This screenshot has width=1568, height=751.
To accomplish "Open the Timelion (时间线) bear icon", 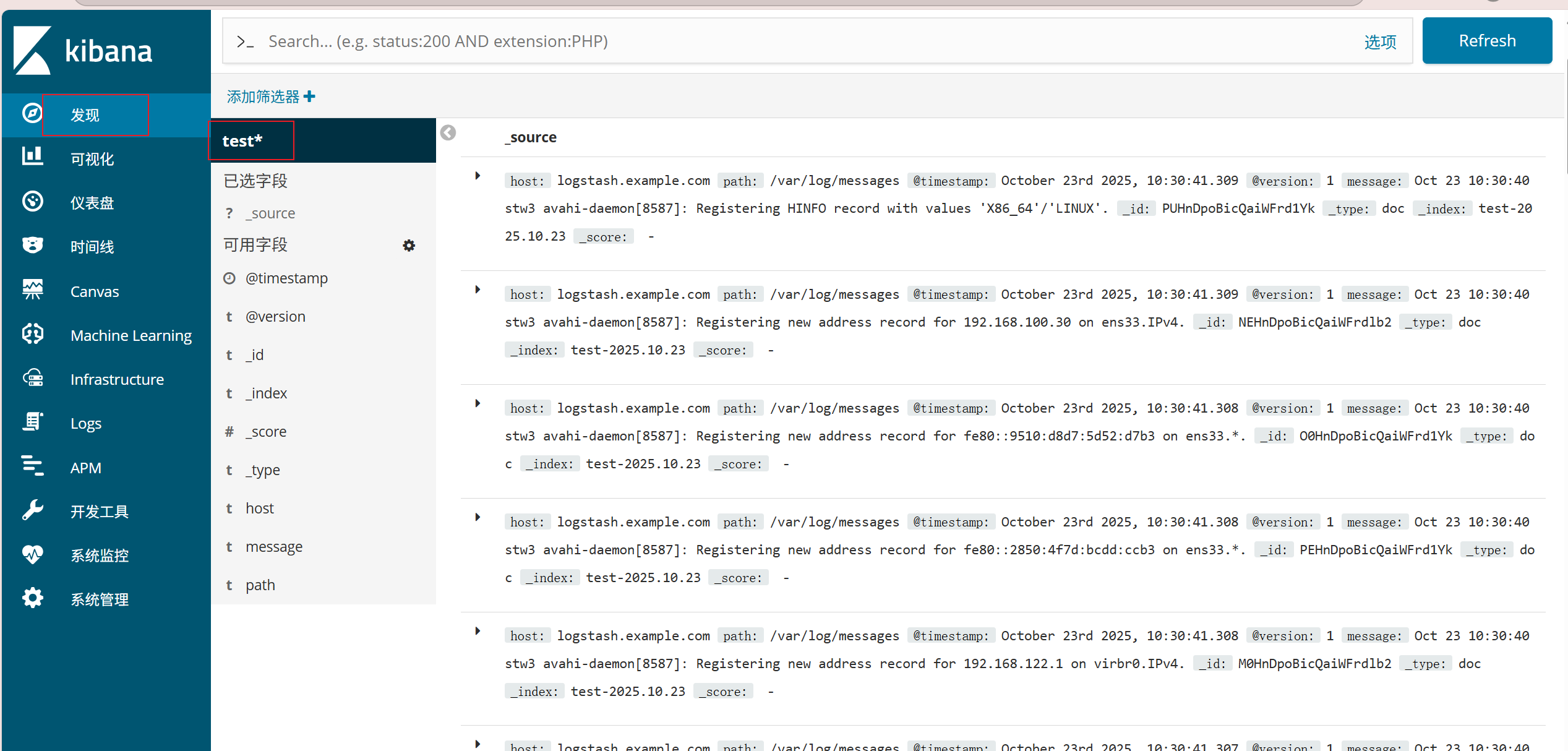I will 32,245.
